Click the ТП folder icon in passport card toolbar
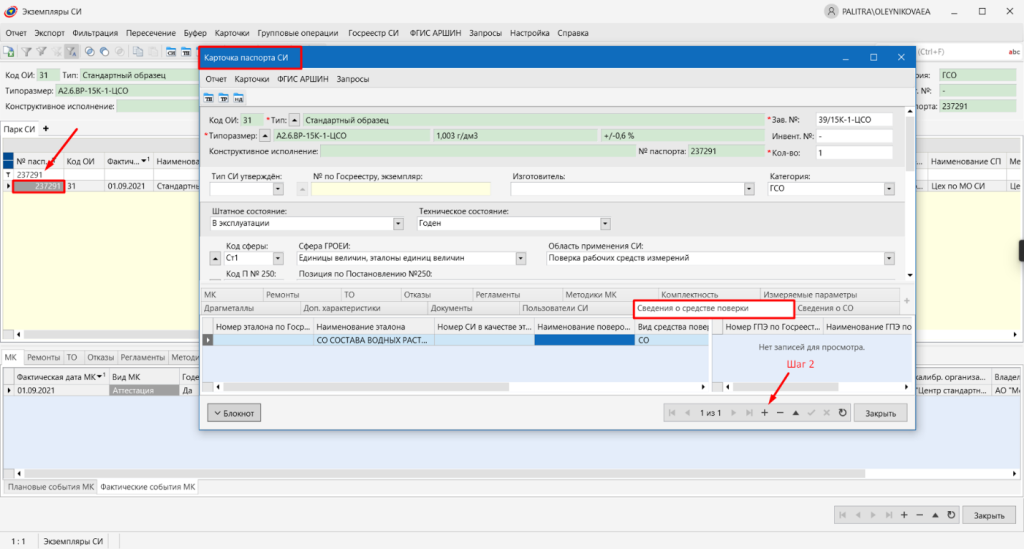Image resolution: width=1024 pixels, height=549 pixels. pyautogui.click(x=209, y=98)
